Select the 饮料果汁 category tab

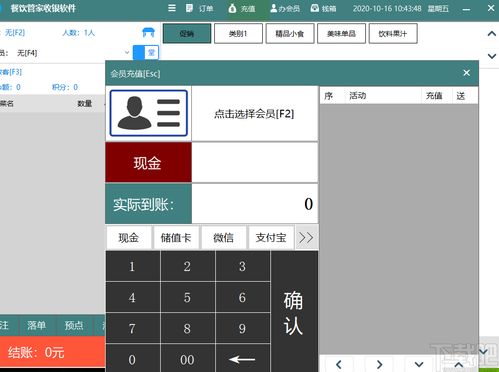click(x=393, y=33)
